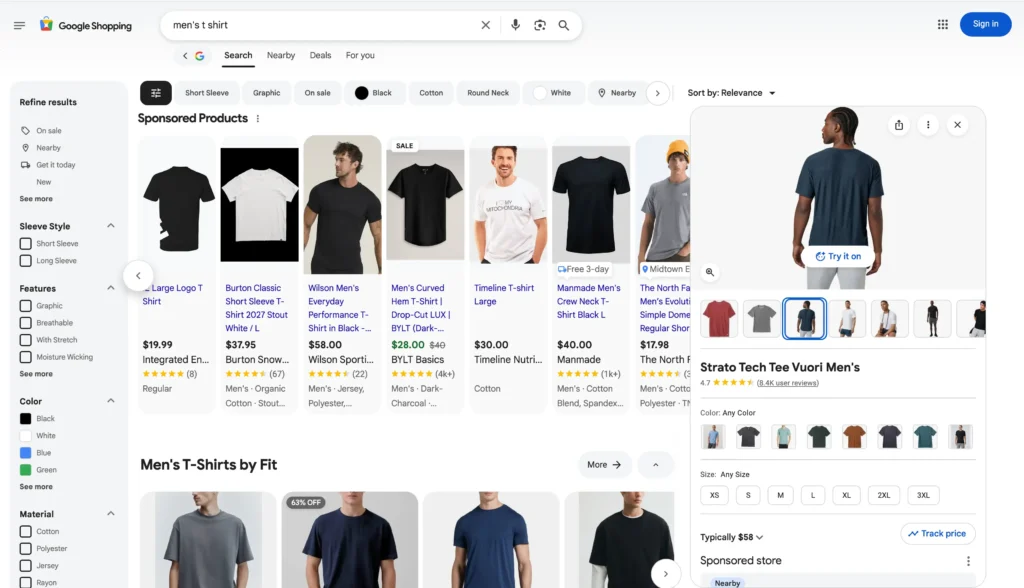View the gray shirt thumbnail
This screenshot has height=588, width=1024.
coord(761,319)
